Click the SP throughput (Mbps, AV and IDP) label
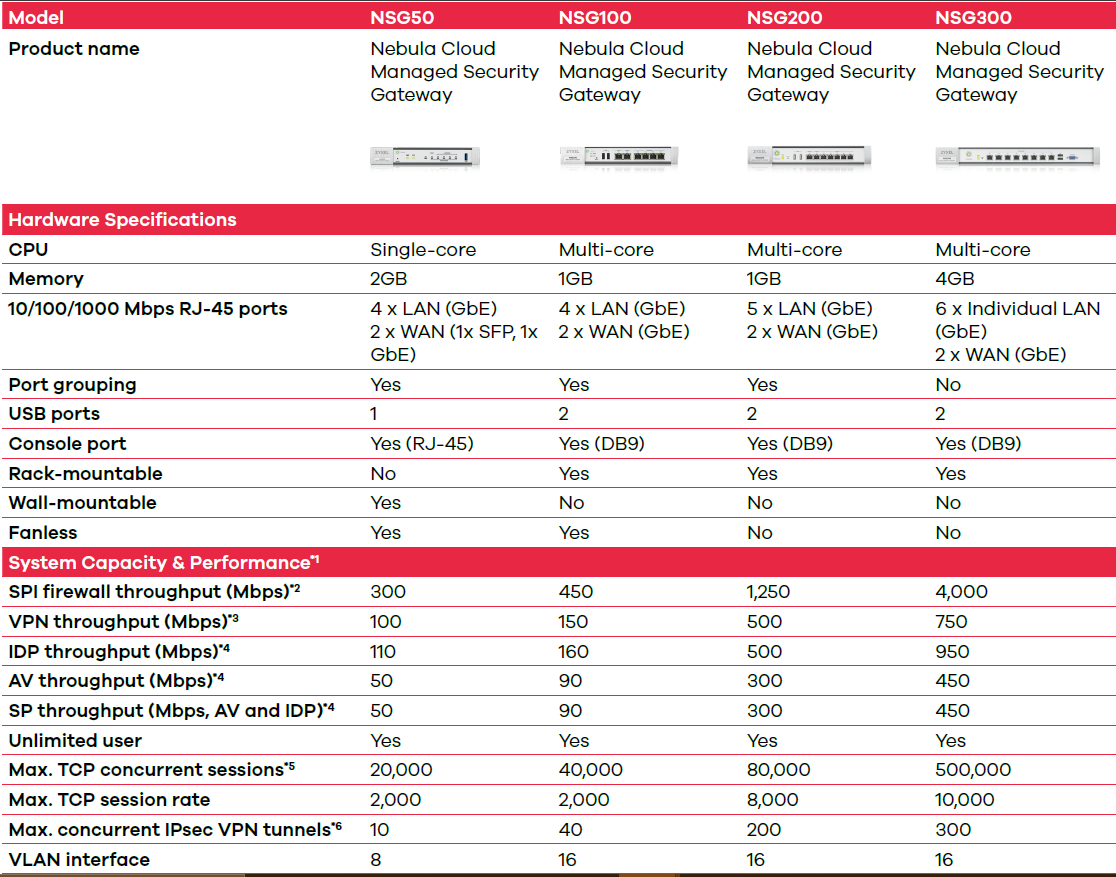The height and width of the screenshot is (877, 1116). click(x=172, y=711)
